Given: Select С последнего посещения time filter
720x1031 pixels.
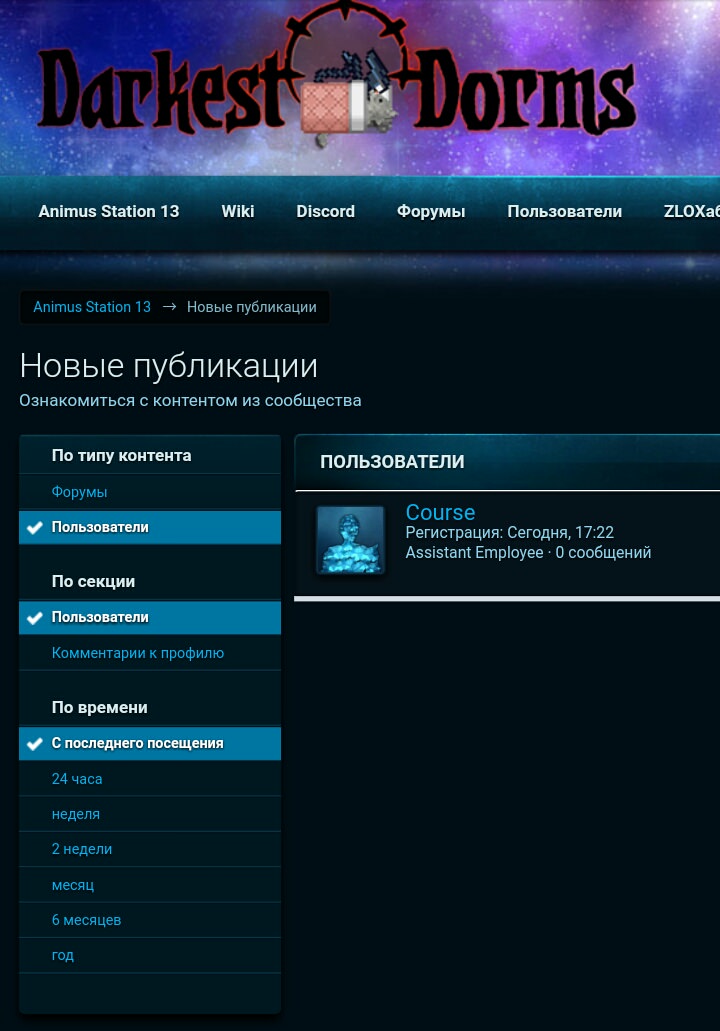Looking at the screenshot, I should pos(150,744).
